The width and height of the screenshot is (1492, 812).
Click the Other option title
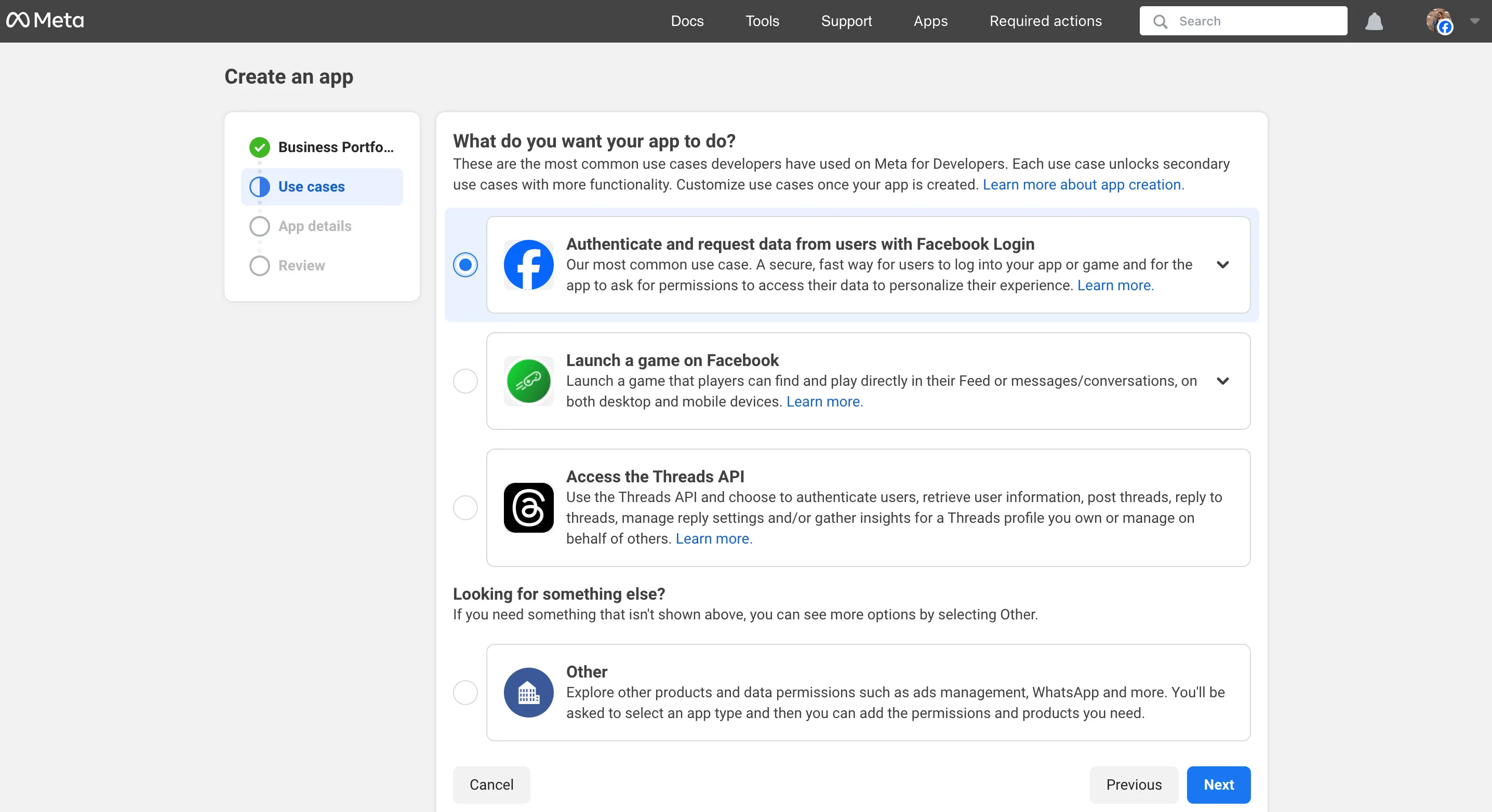point(587,671)
